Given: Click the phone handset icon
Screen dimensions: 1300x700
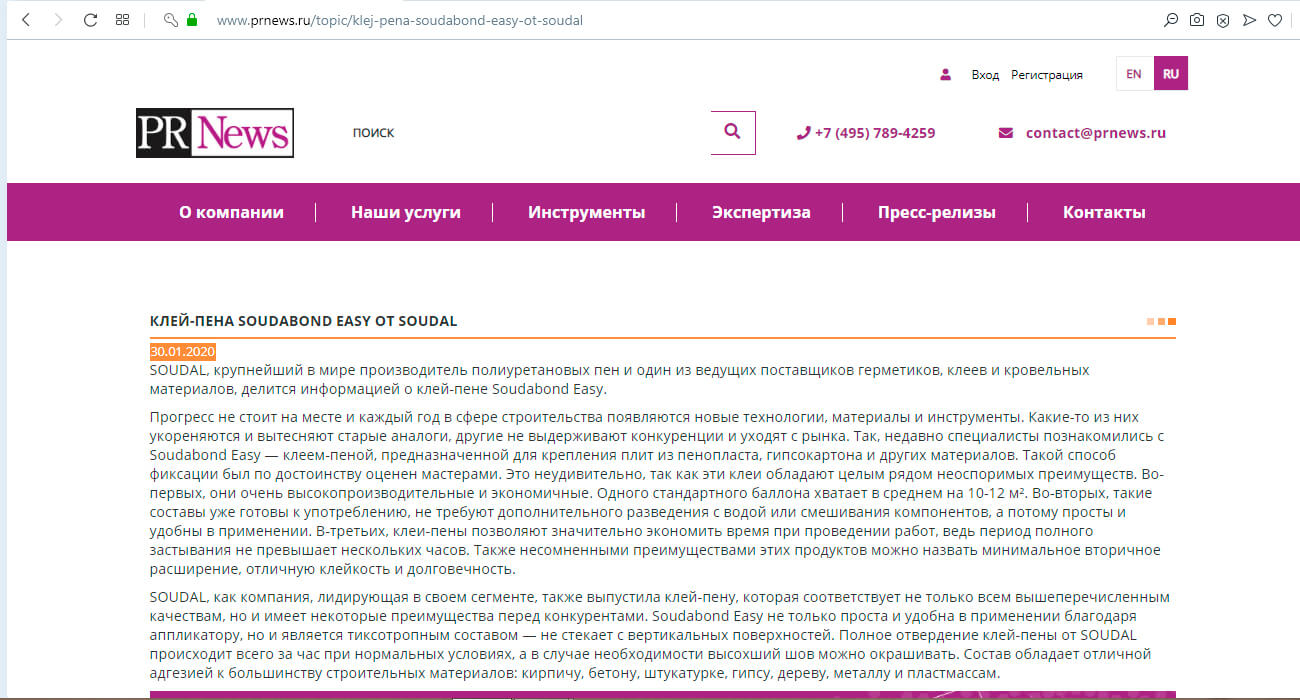Looking at the screenshot, I should point(803,133).
